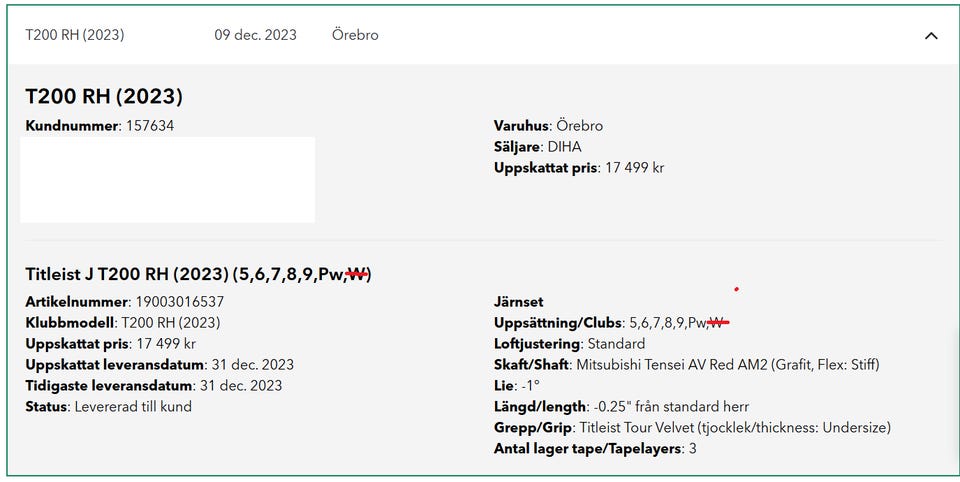Screen dimensions: 960x482
Task: Click the Skaft/Shaft Mitsubishi Tensei AV Red line
Action: pyautogui.click(x=686, y=365)
